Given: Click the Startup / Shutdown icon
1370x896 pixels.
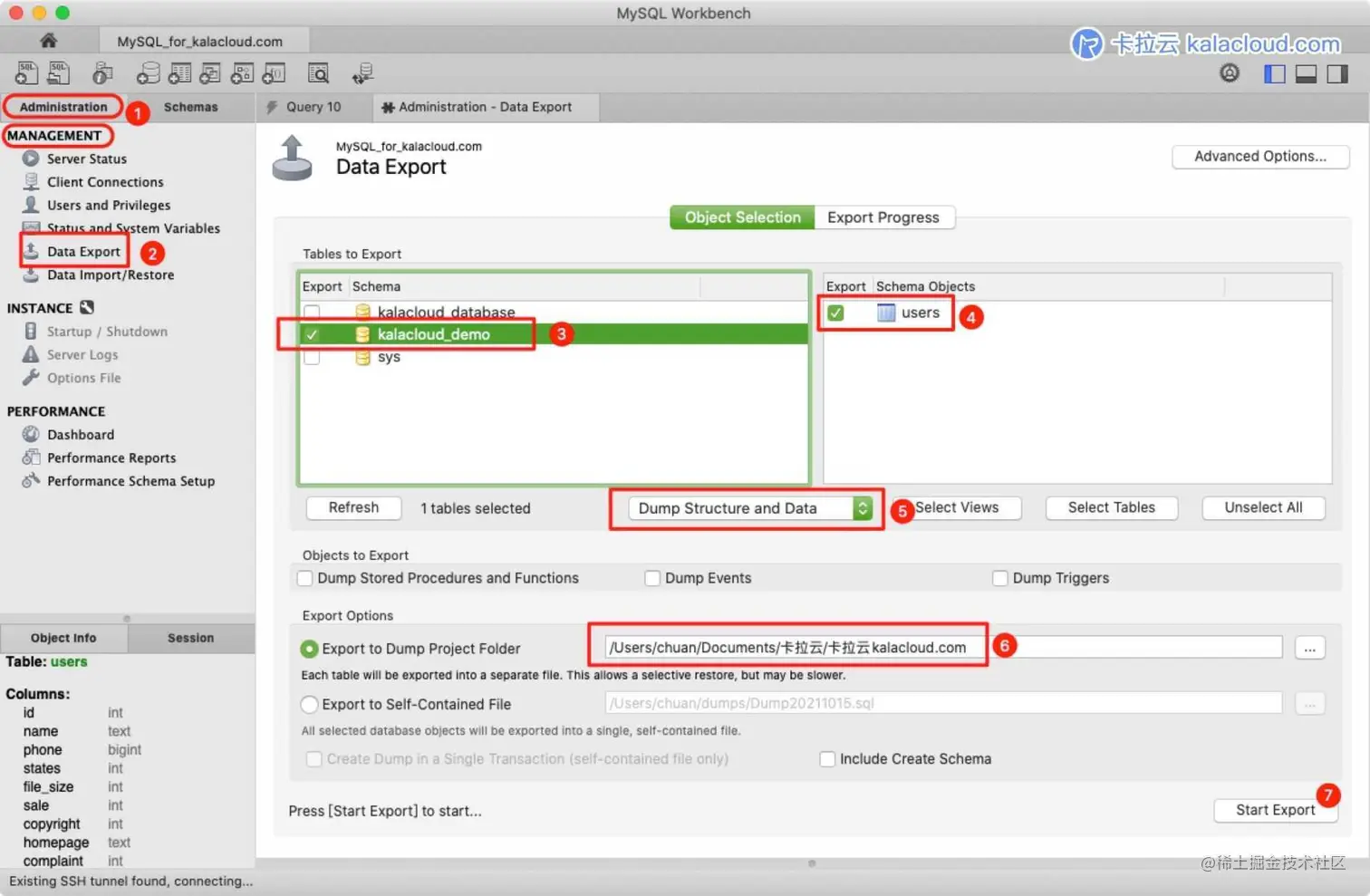Looking at the screenshot, I should point(31,331).
